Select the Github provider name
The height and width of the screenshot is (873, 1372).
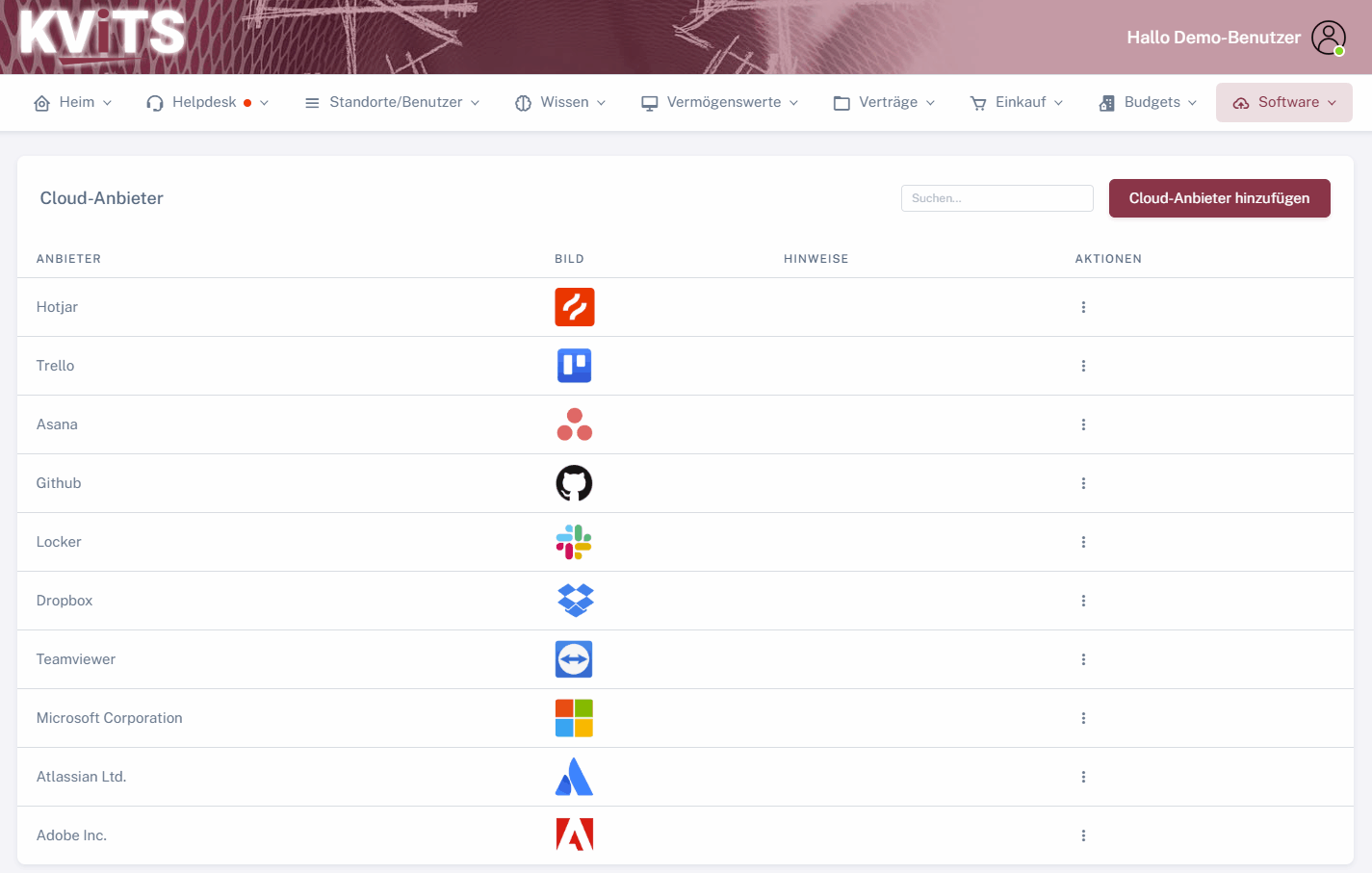59,483
